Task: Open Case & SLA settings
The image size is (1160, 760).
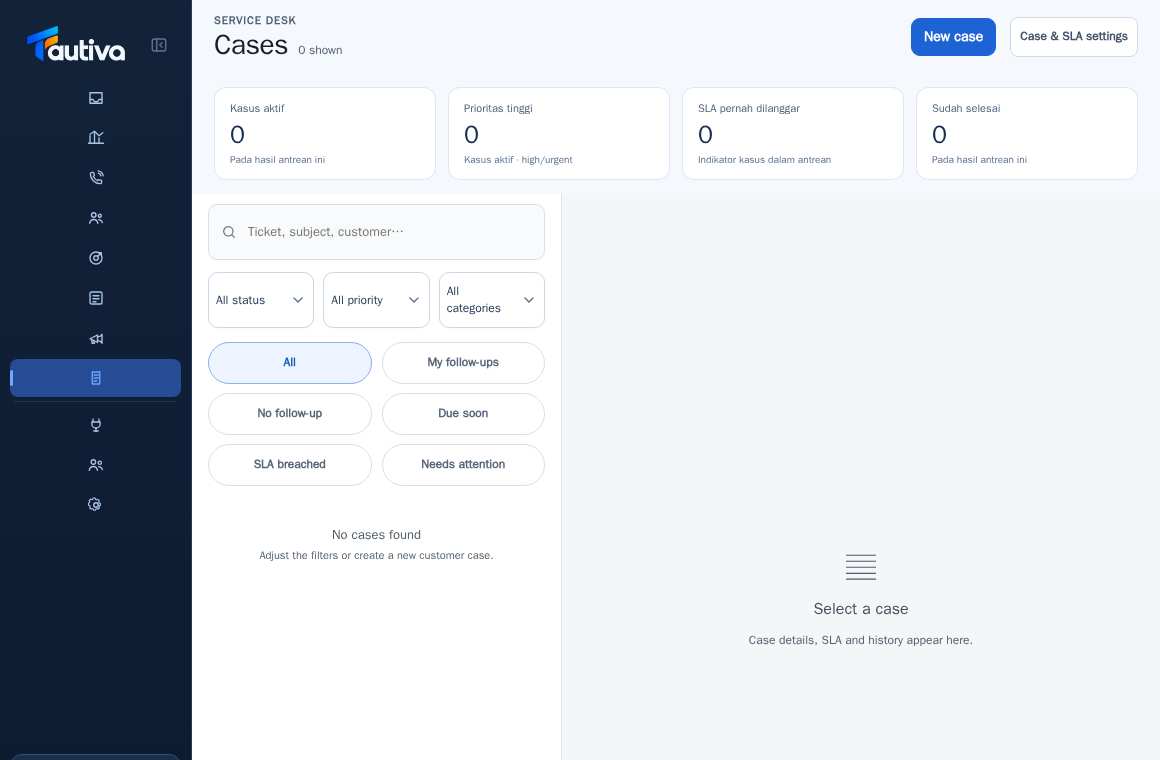Action: 1073,37
